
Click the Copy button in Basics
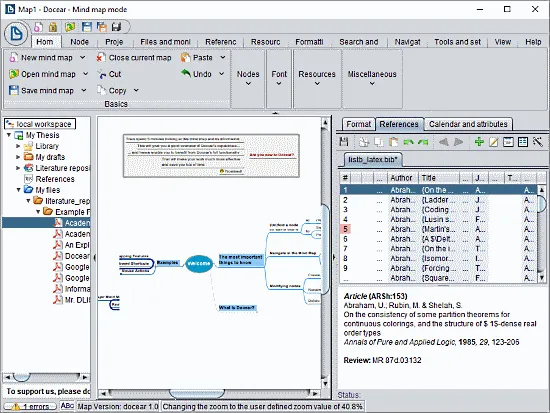point(112,91)
